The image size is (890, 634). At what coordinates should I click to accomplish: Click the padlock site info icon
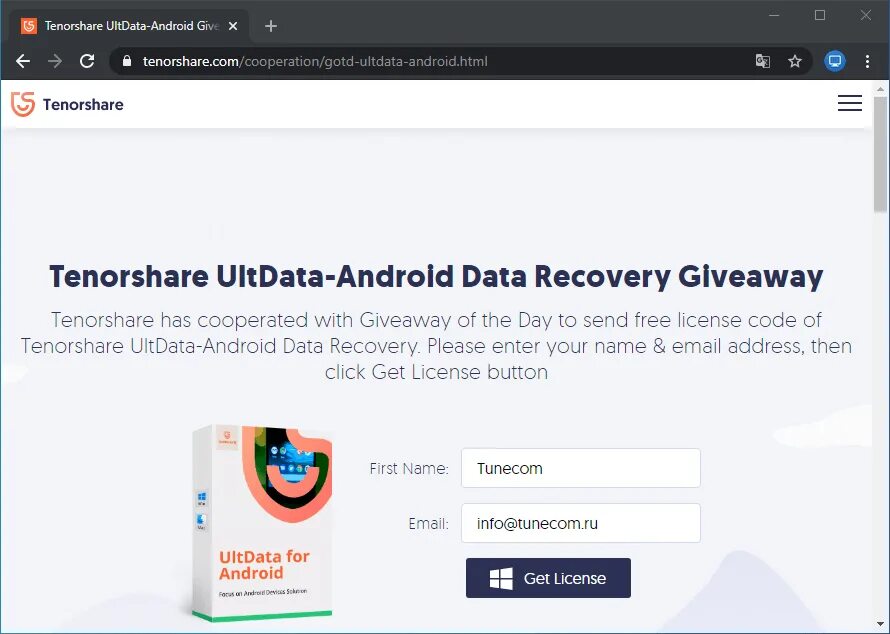coord(127,61)
